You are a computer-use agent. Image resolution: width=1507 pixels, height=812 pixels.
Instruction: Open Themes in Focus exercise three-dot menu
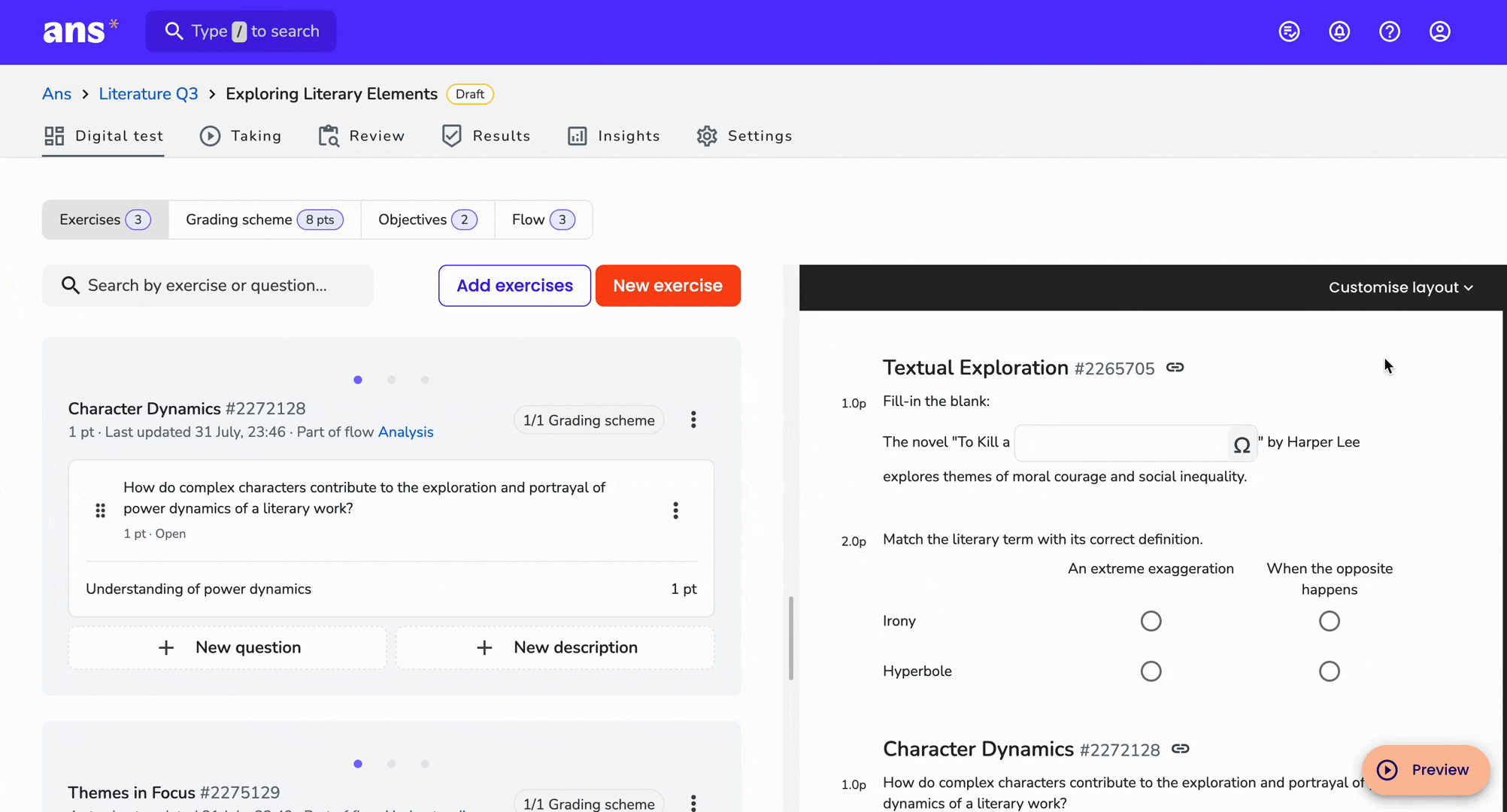pos(693,801)
